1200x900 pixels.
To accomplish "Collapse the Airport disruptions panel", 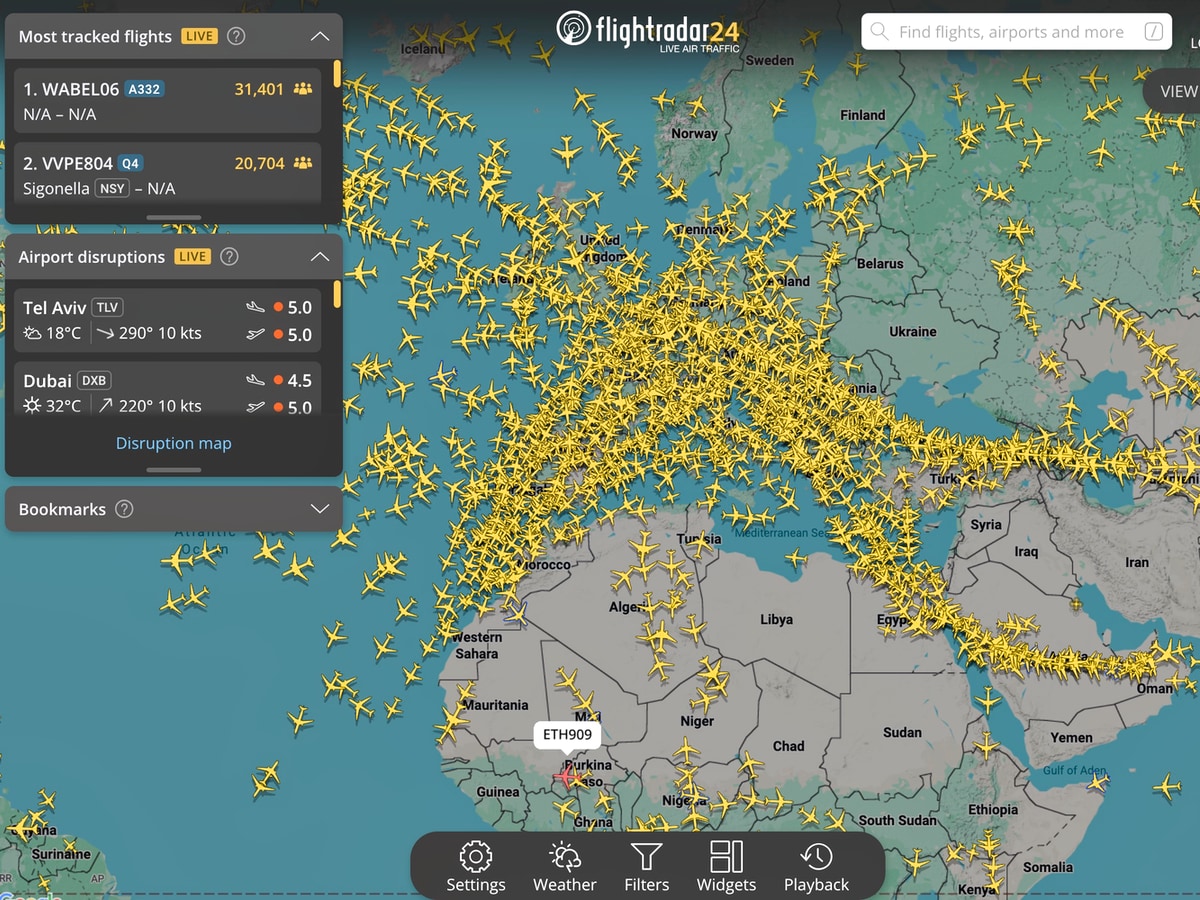I will tap(320, 257).
